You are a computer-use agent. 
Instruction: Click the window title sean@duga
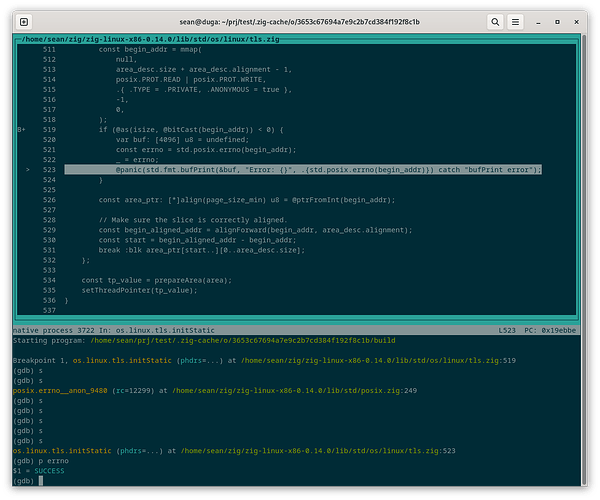(300, 22)
